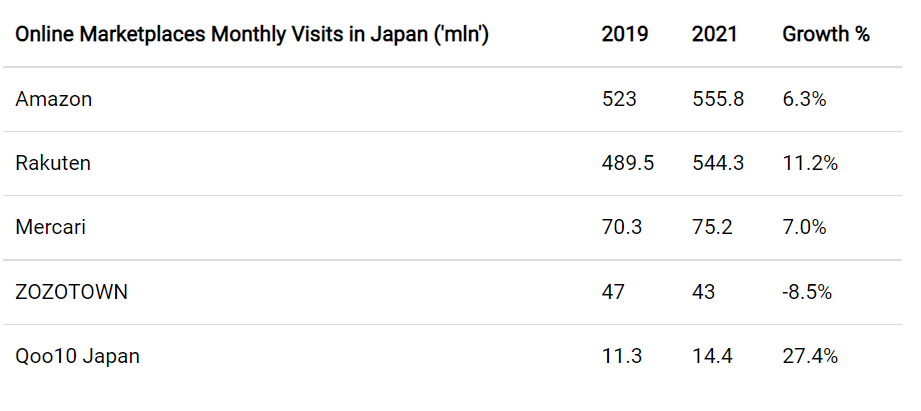Click Qoo10 Japan's 2021 value 14.4
The image size is (921, 411).
click(712, 356)
